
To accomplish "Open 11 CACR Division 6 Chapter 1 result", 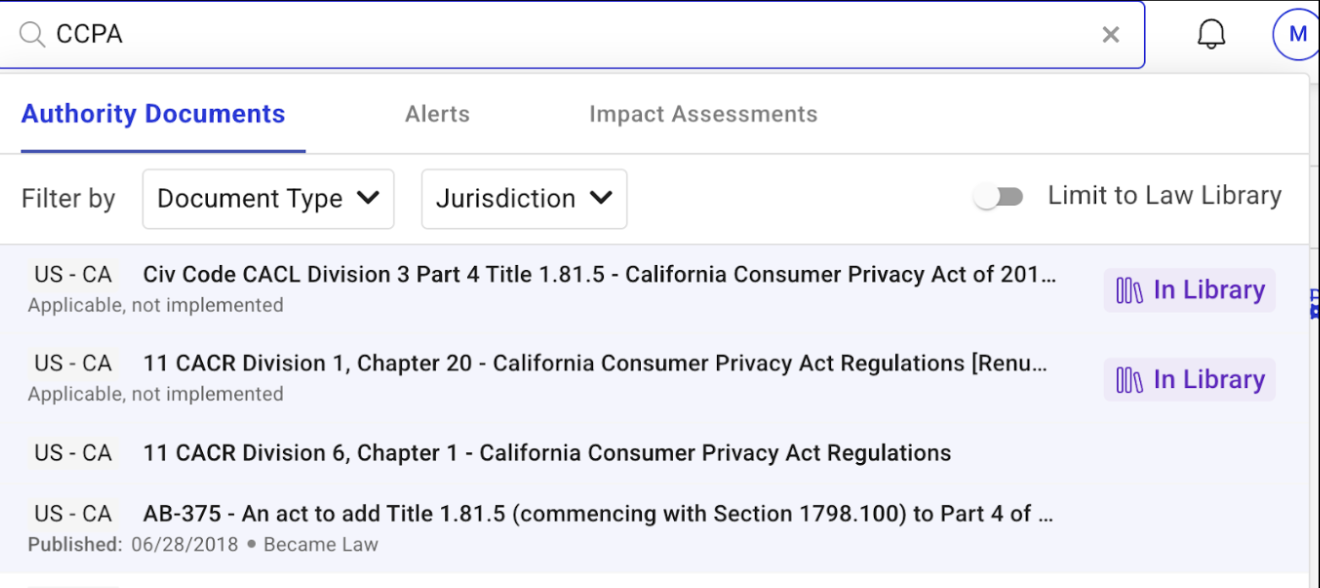I will tap(546, 453).
